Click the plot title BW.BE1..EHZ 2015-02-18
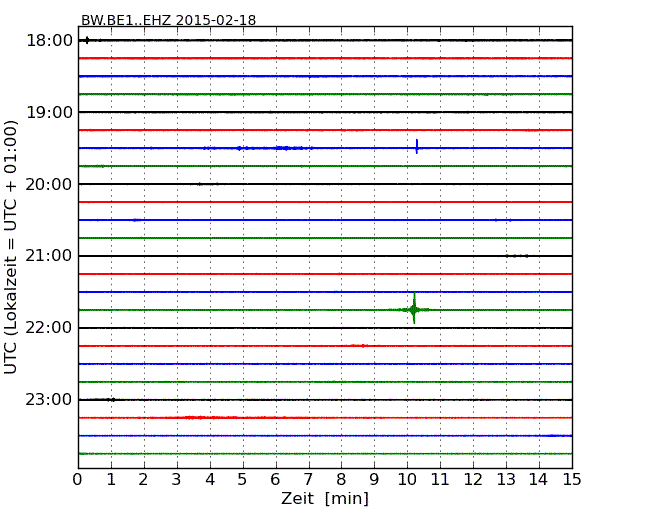The height and width of the screenshot is (520, 650). pyautogui.click(x=168, y=20)
